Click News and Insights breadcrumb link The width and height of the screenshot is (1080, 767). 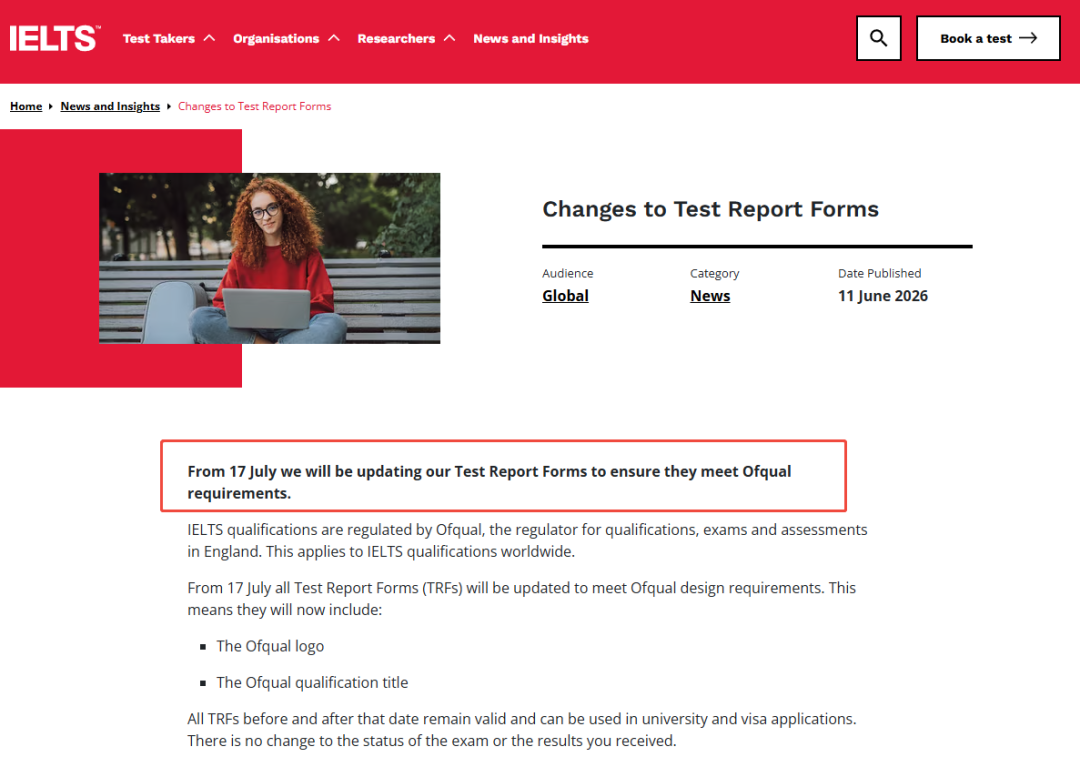[x=110, y=106]
